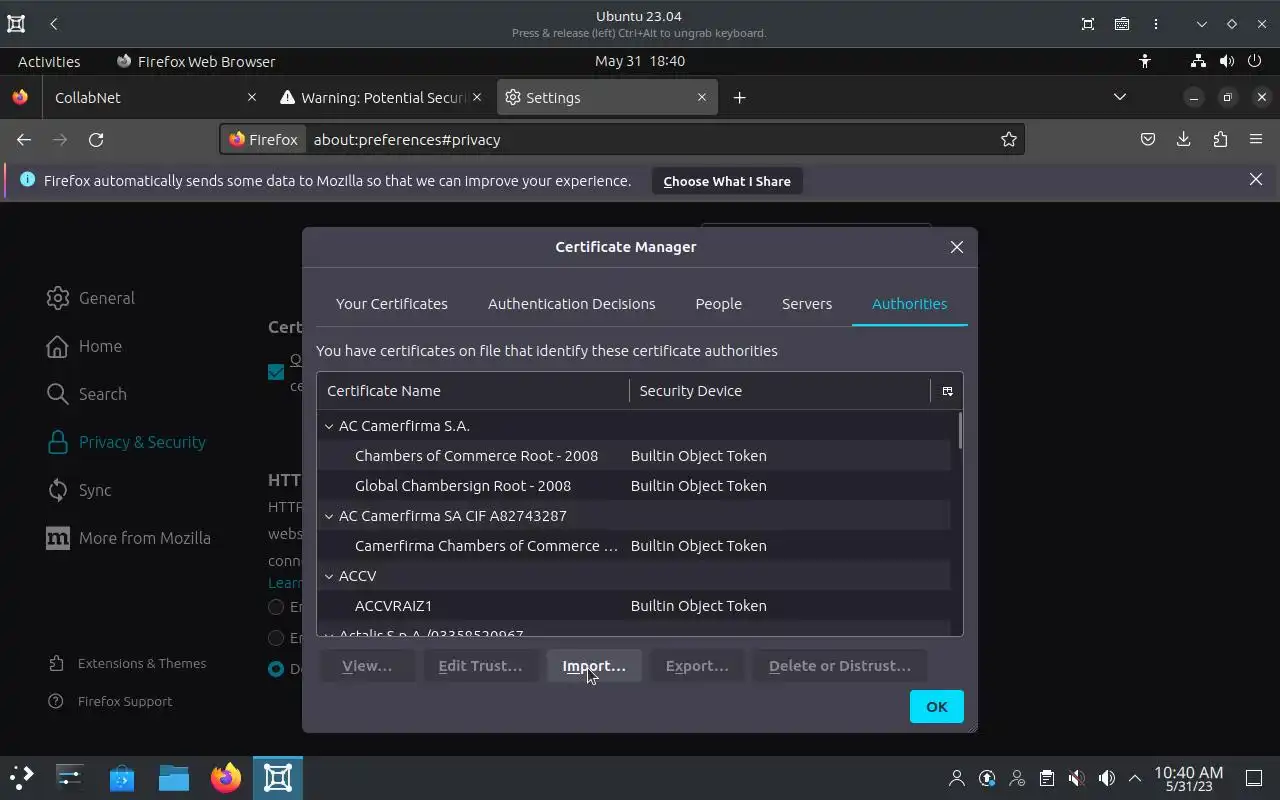Launch Firefox from the host taskbar
This screenshot has width=1280, height=800.
pyautogui.click(x=226, y=777)
